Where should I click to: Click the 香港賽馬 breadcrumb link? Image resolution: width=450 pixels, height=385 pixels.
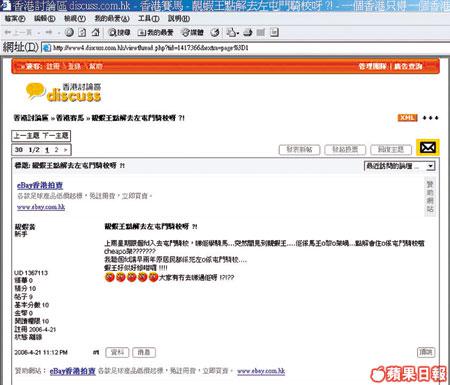click(70, 118)
